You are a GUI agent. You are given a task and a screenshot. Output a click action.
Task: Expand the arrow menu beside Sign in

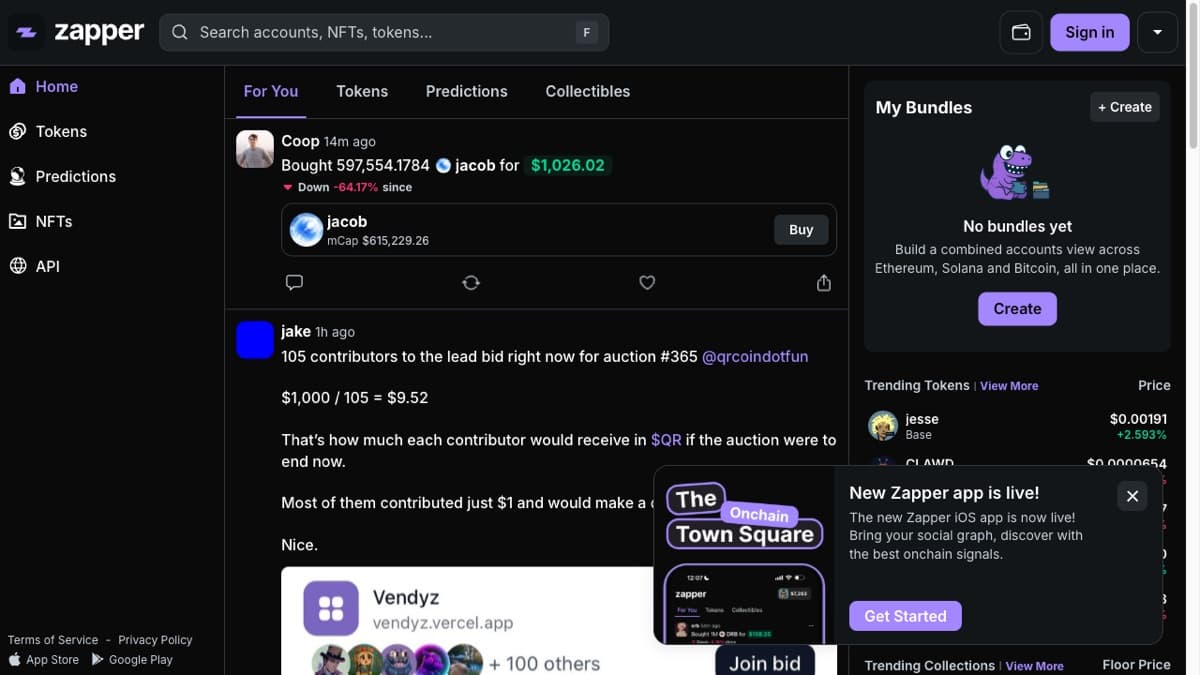1157,31
